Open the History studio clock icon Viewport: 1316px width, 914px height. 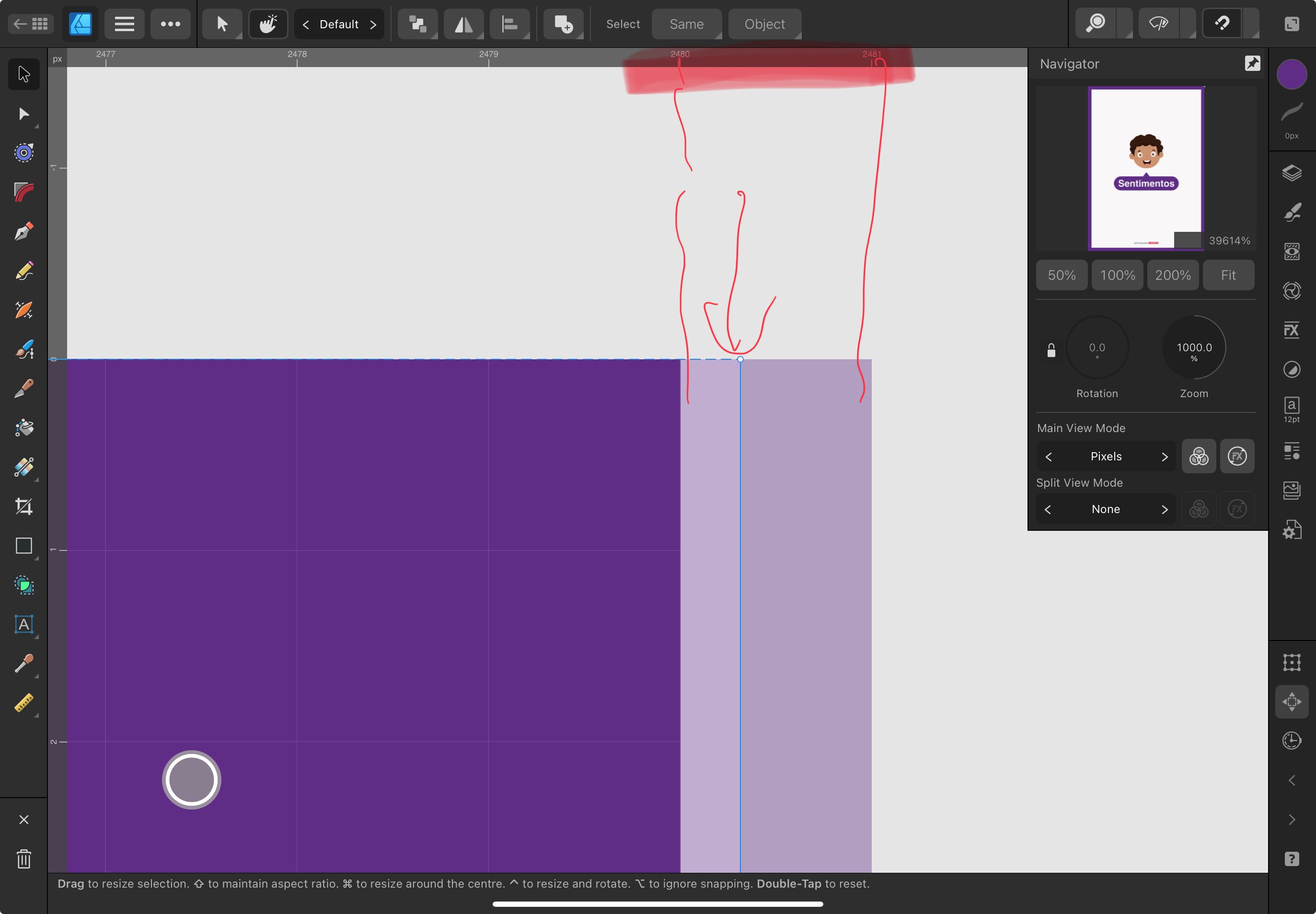[1292, 741]
